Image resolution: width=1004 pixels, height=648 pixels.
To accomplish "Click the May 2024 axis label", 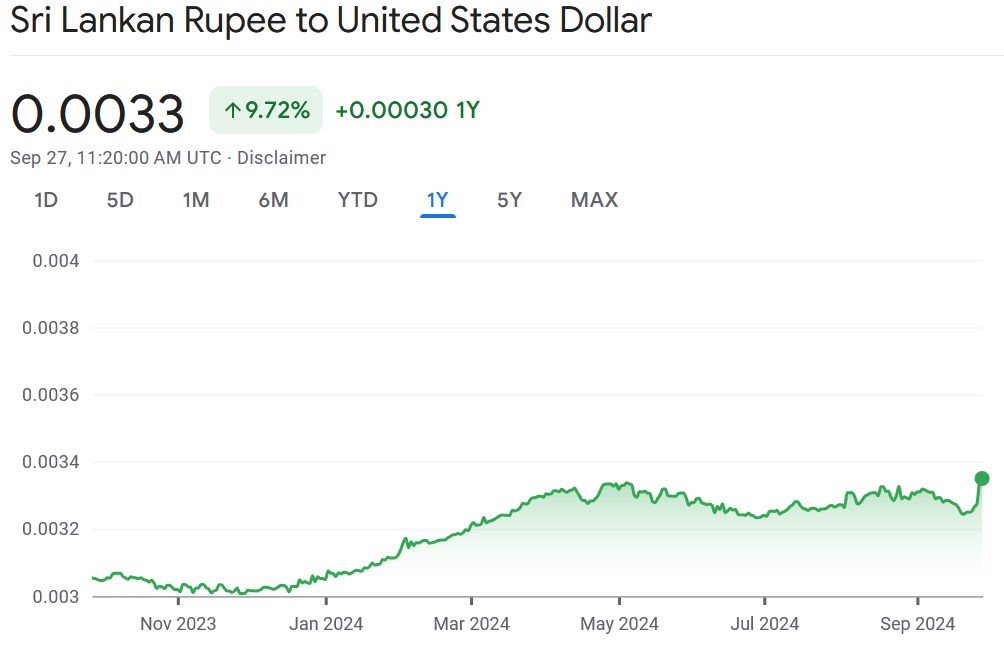I will click(619, 624).
